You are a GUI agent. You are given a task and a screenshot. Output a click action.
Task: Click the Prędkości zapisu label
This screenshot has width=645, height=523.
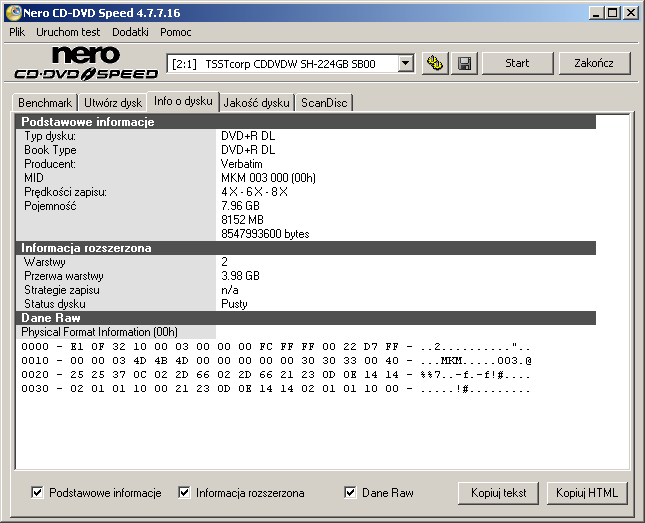[65, 192]
